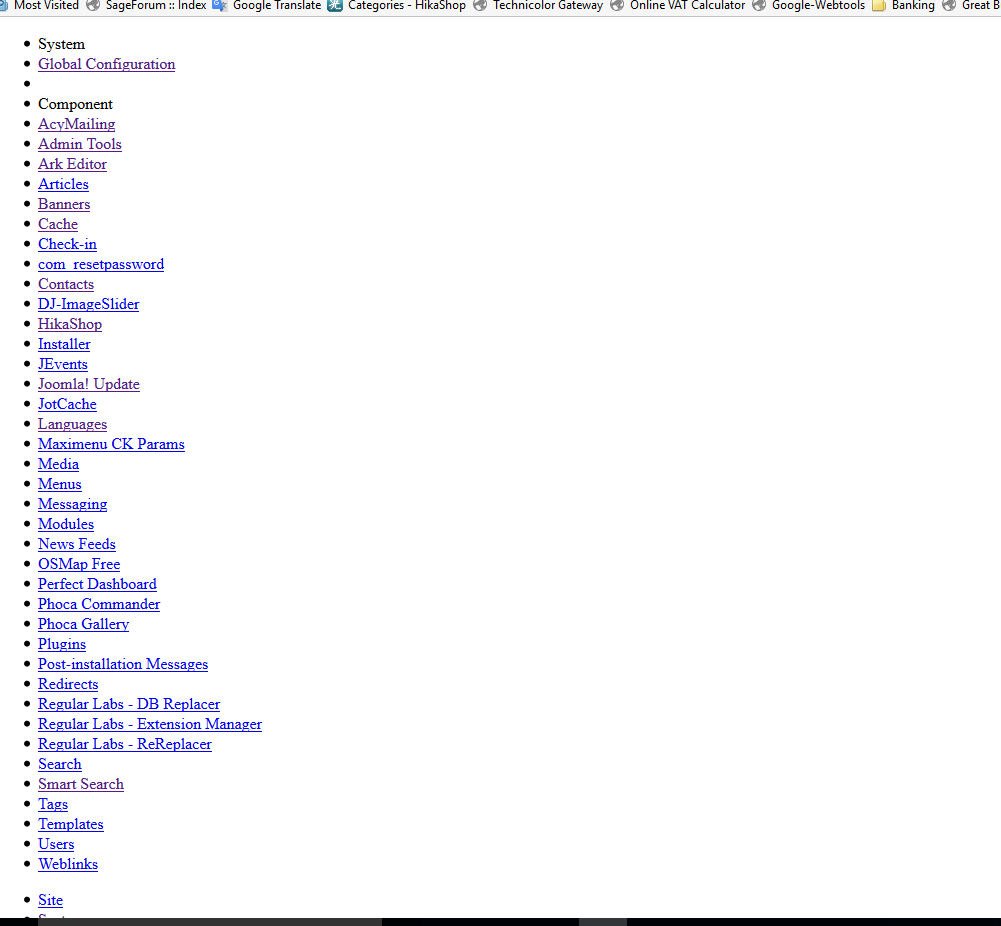Open Smart Search link
The height and width of the screenshot is (926, 1001).
[80, 784]
